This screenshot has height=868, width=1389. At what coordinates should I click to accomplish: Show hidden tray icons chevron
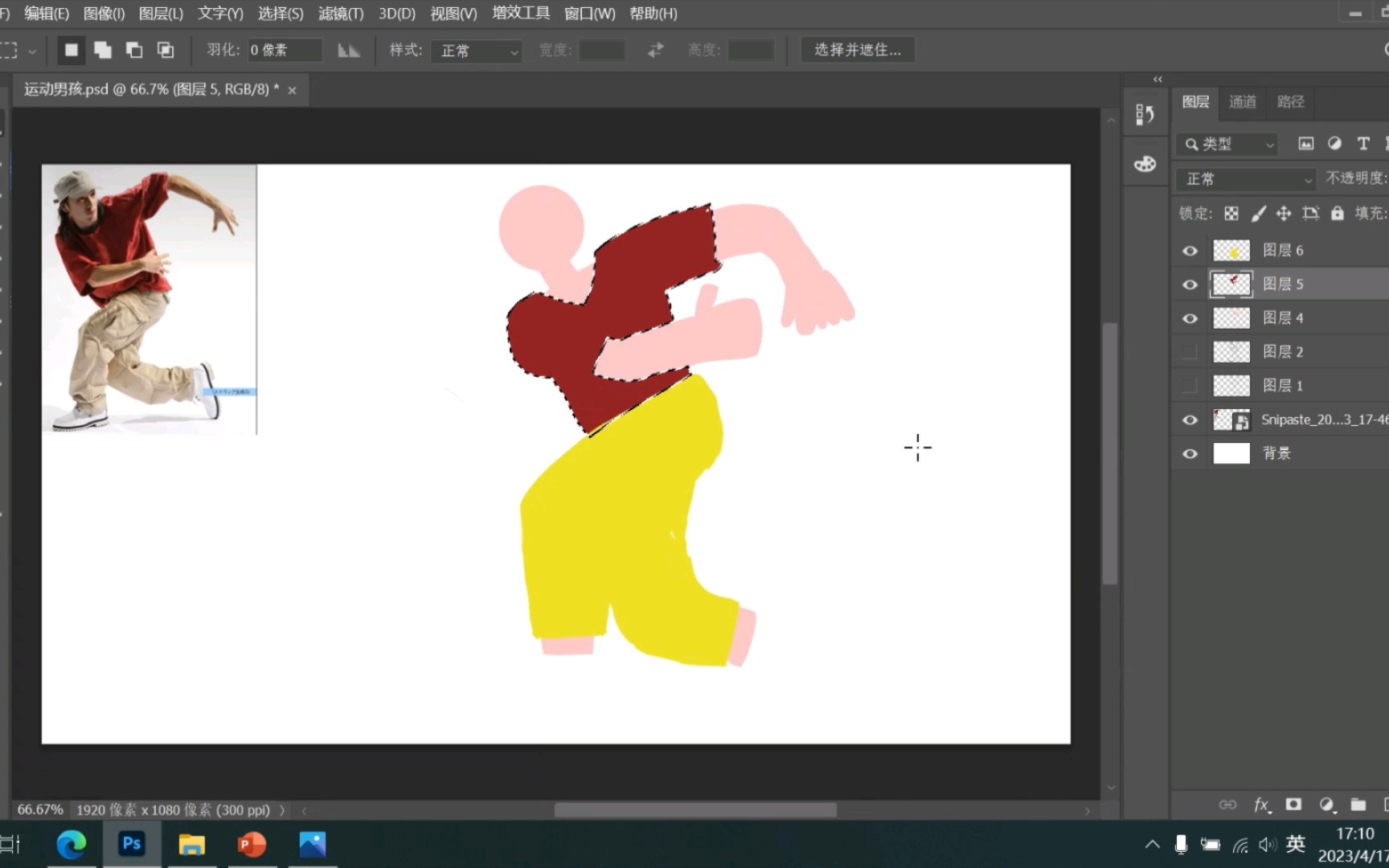(1152, 845)
